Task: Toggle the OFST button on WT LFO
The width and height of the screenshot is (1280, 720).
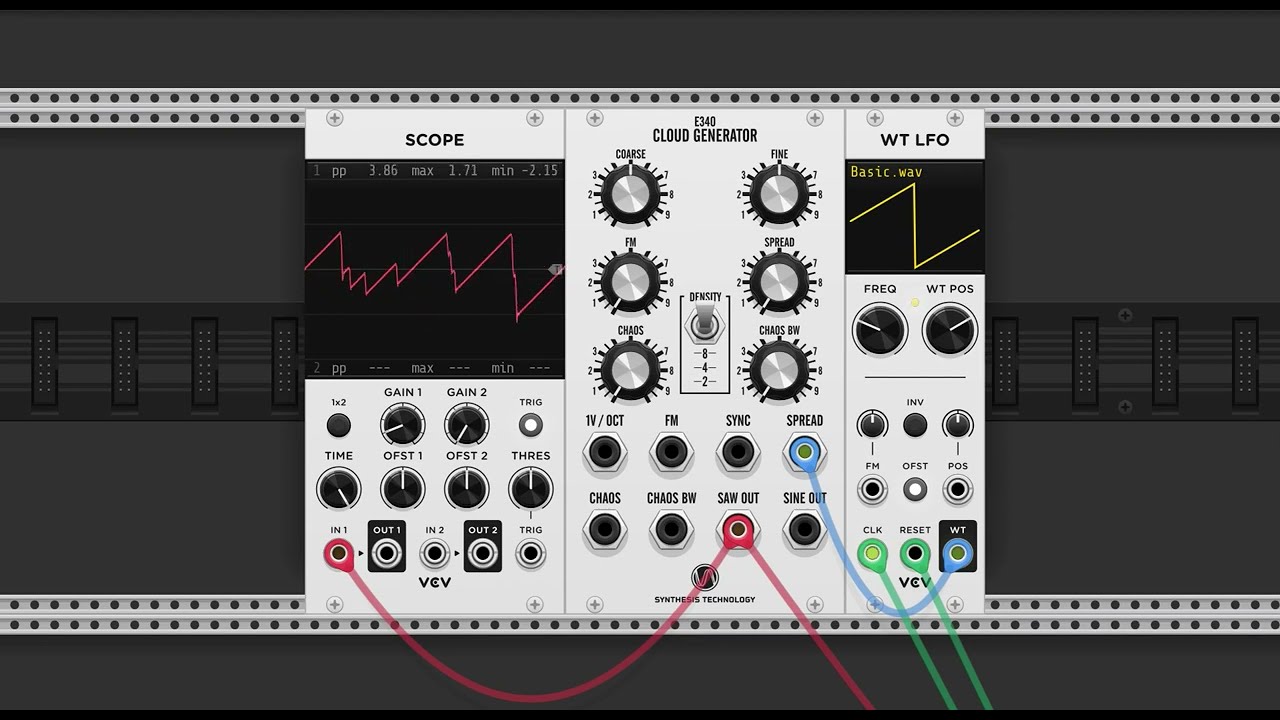Action: pos(915,490)
